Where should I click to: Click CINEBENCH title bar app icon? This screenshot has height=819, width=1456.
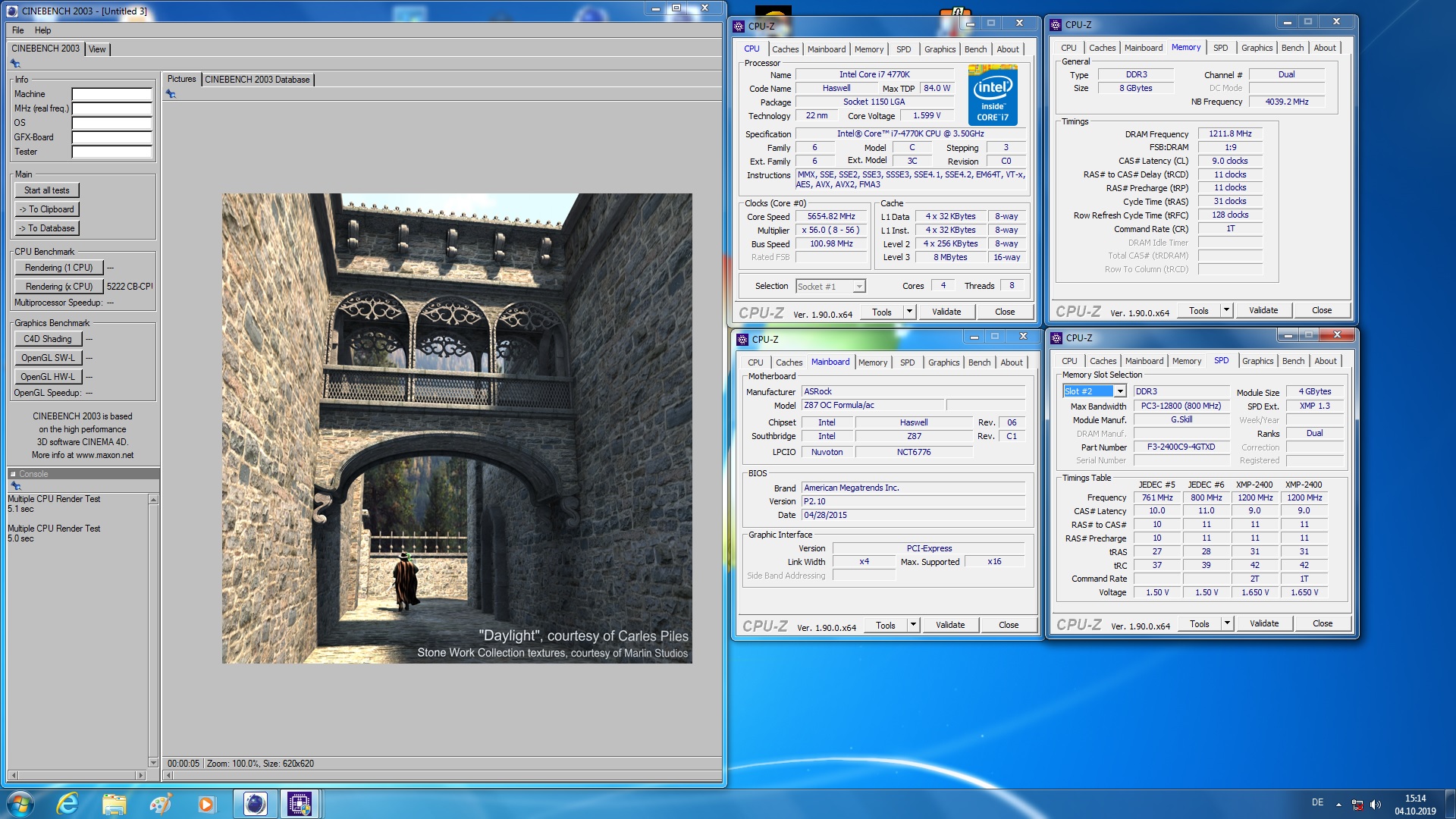[x=12, y=11]
